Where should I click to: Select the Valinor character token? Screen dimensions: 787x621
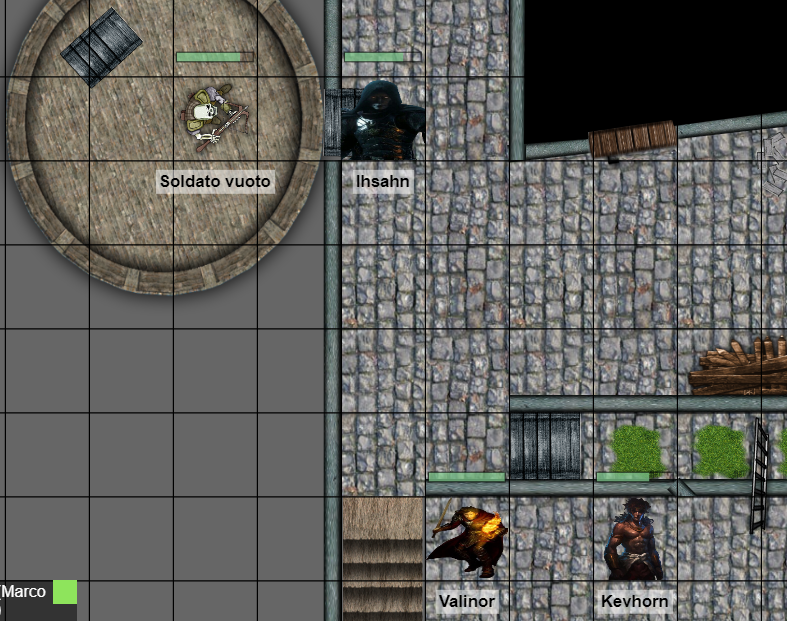(466, 541)
